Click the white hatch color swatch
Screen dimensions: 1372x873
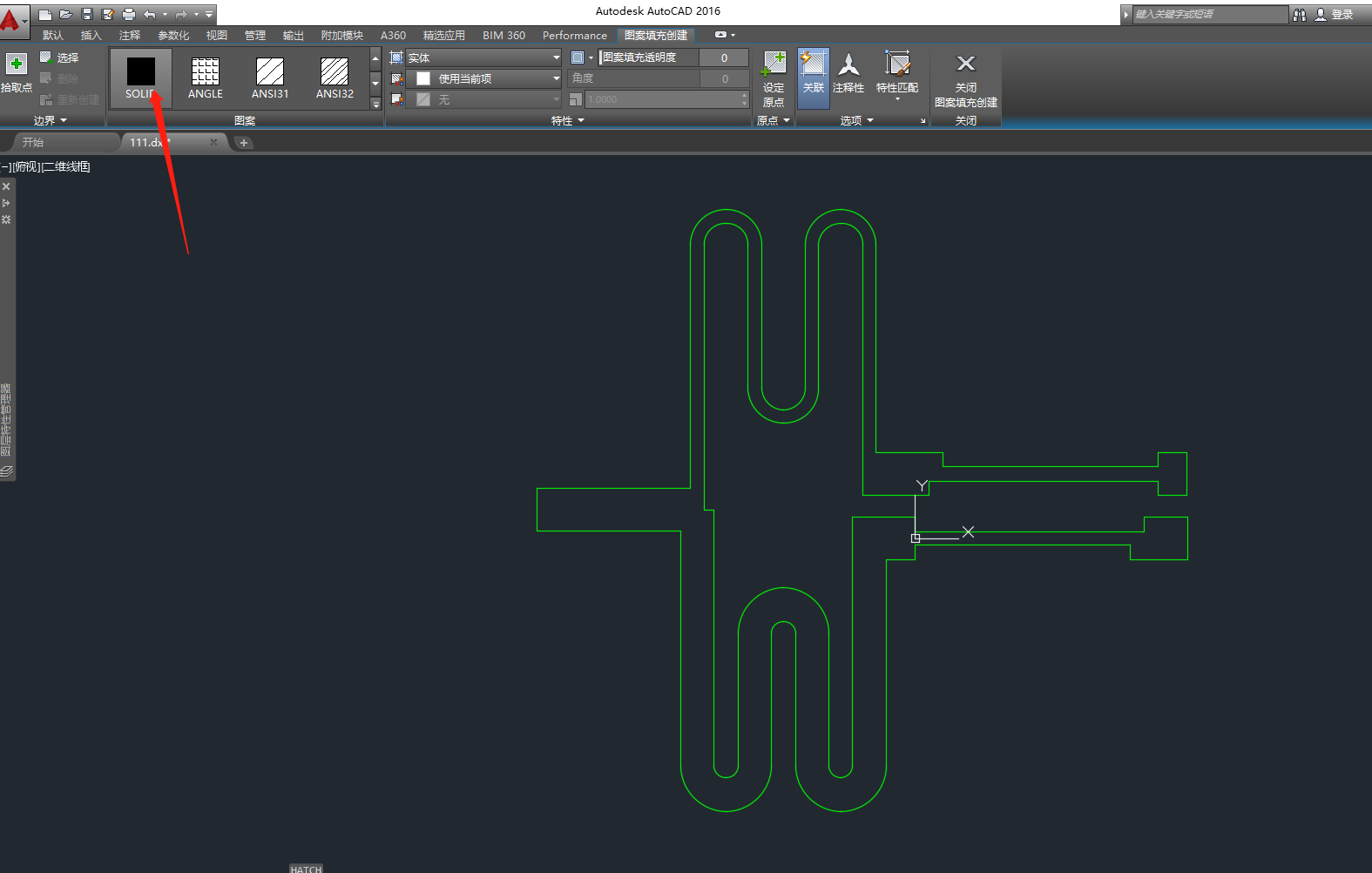423,78
